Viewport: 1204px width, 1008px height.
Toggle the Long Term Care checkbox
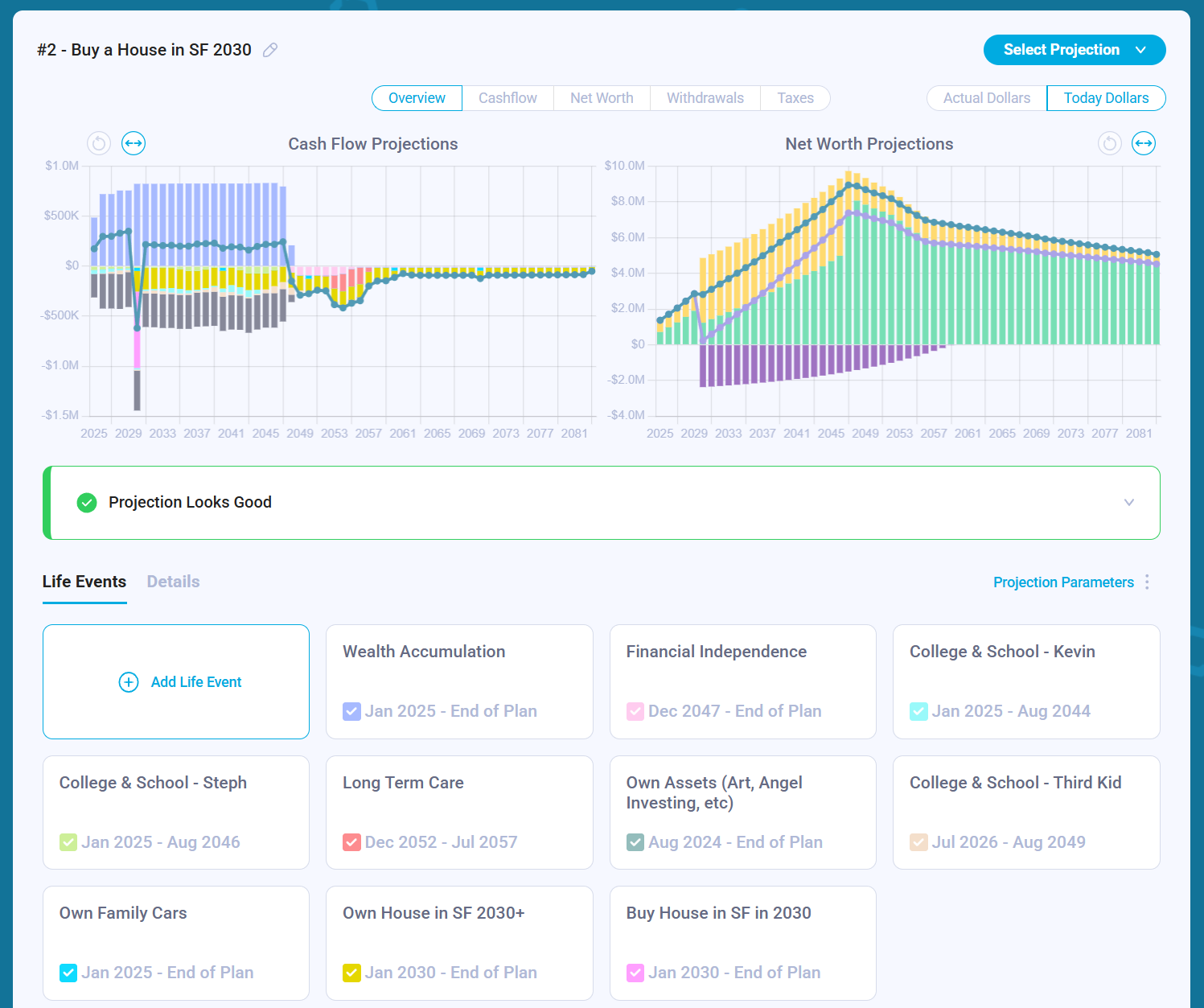click(351, 842)
